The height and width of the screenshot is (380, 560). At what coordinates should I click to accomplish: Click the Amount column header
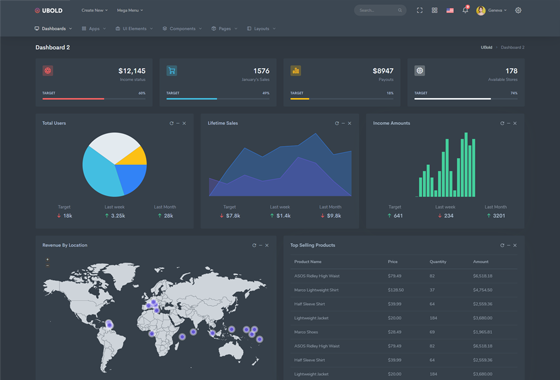[480, 262]
